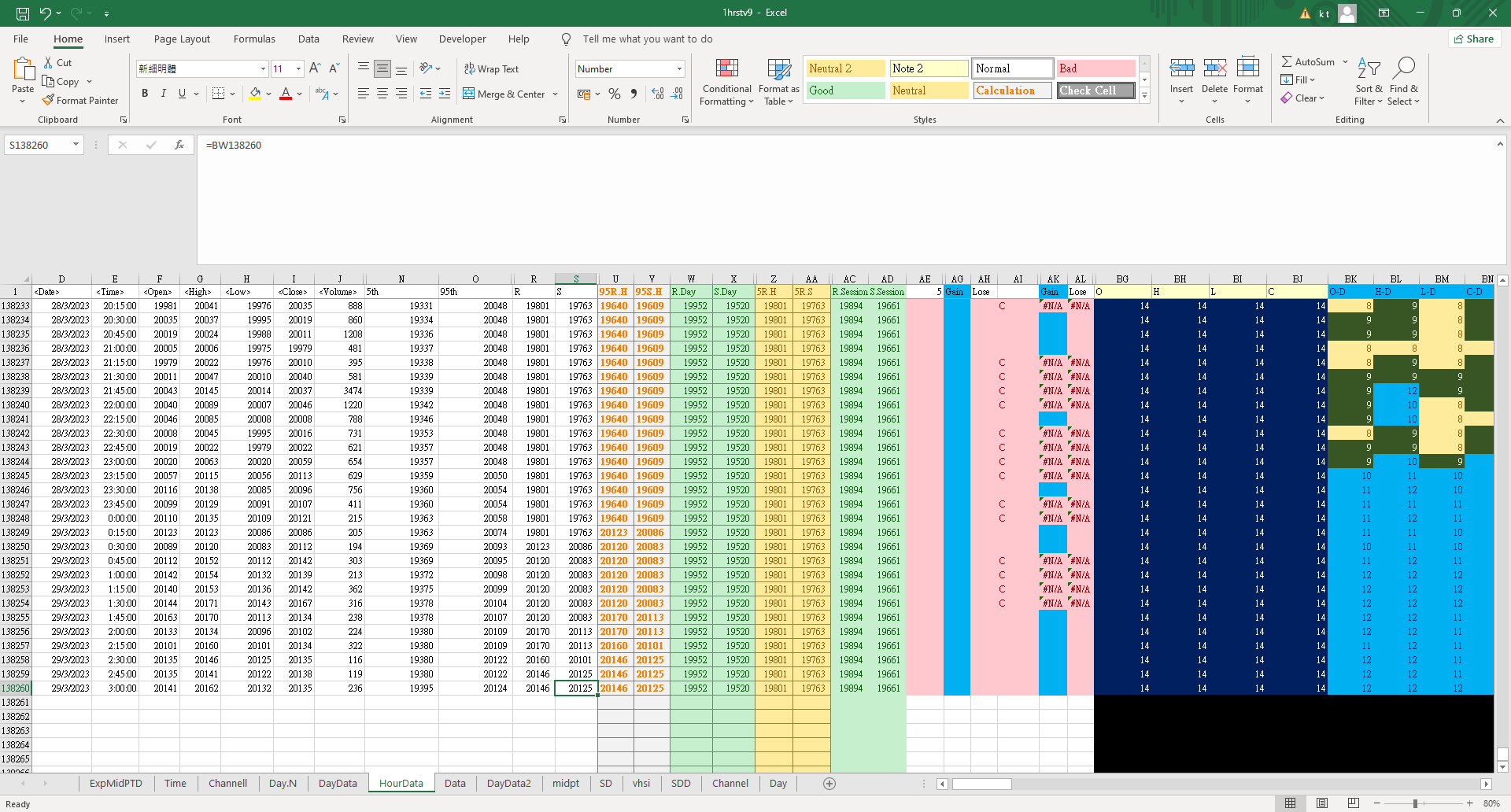Switch to the DayData sheet tab
Image resolution: width=1511 pixels, height=812 pixels.
[x=338, y=784]
